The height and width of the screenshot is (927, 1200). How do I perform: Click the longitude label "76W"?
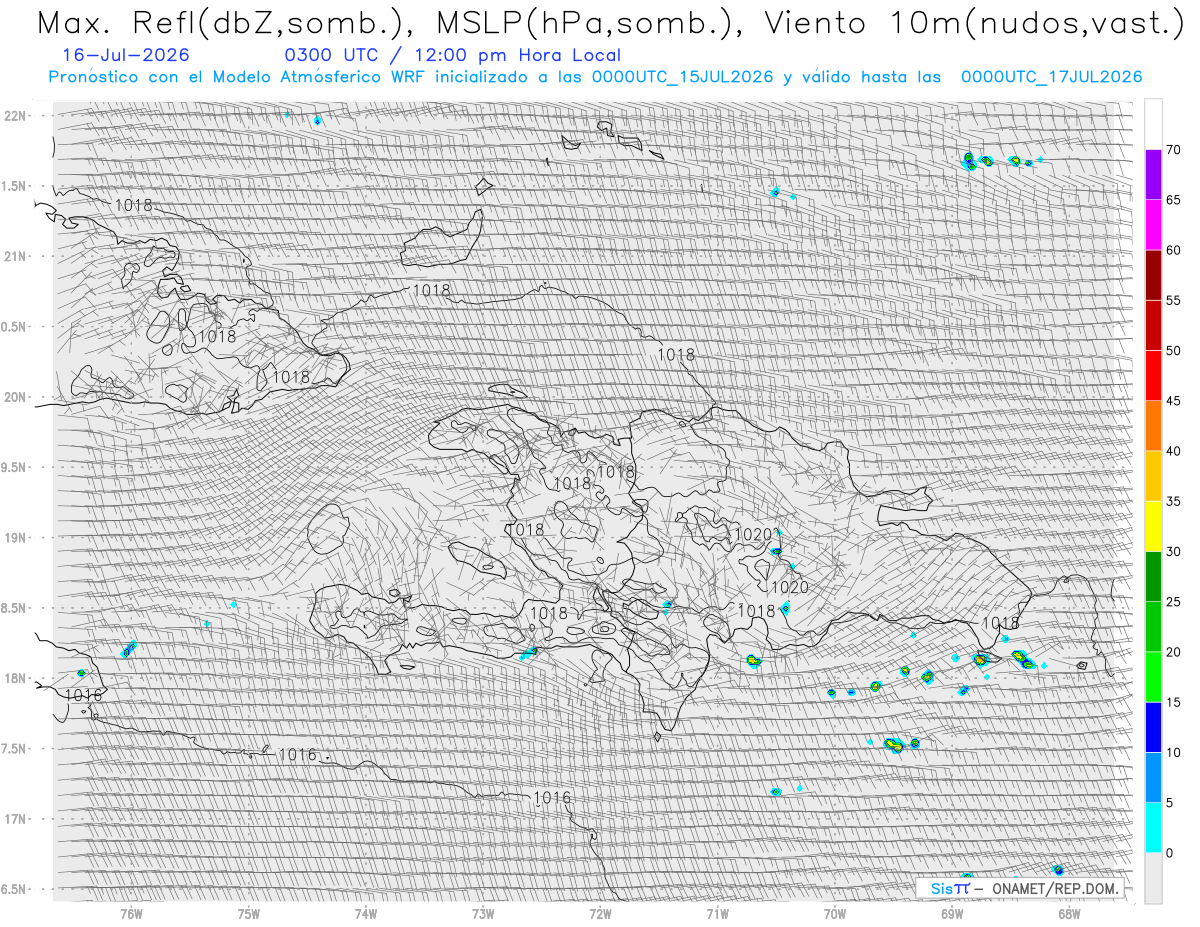click(131, 914)
